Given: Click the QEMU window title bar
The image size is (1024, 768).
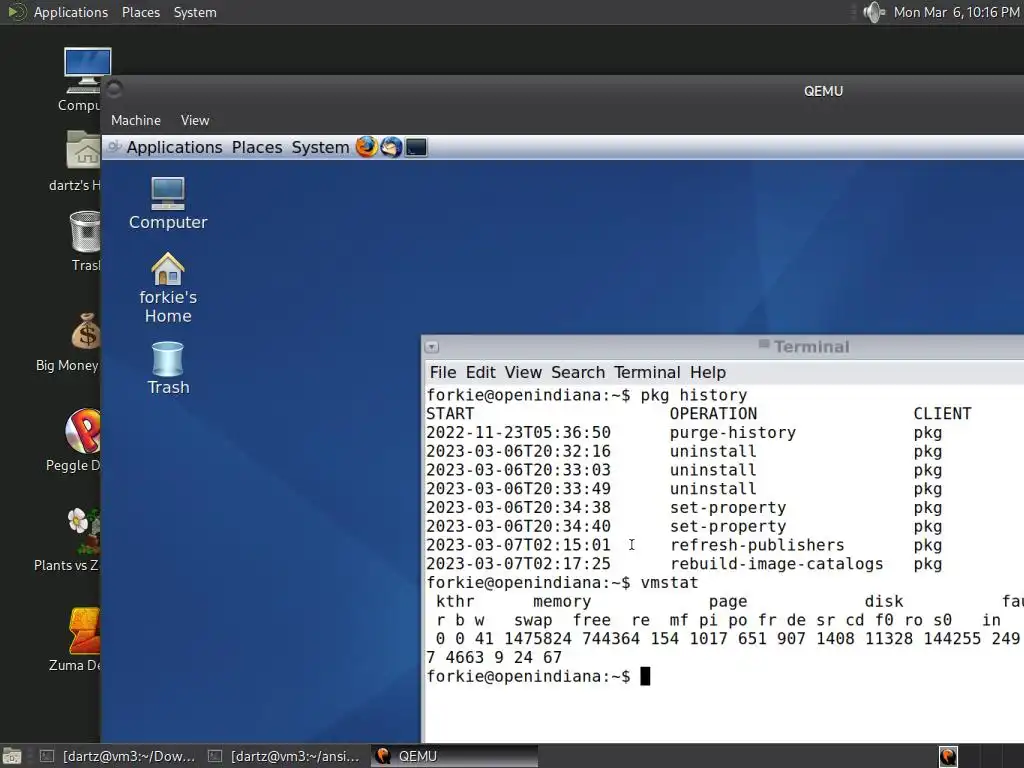Looking at the screenshot, I should 563,91.
